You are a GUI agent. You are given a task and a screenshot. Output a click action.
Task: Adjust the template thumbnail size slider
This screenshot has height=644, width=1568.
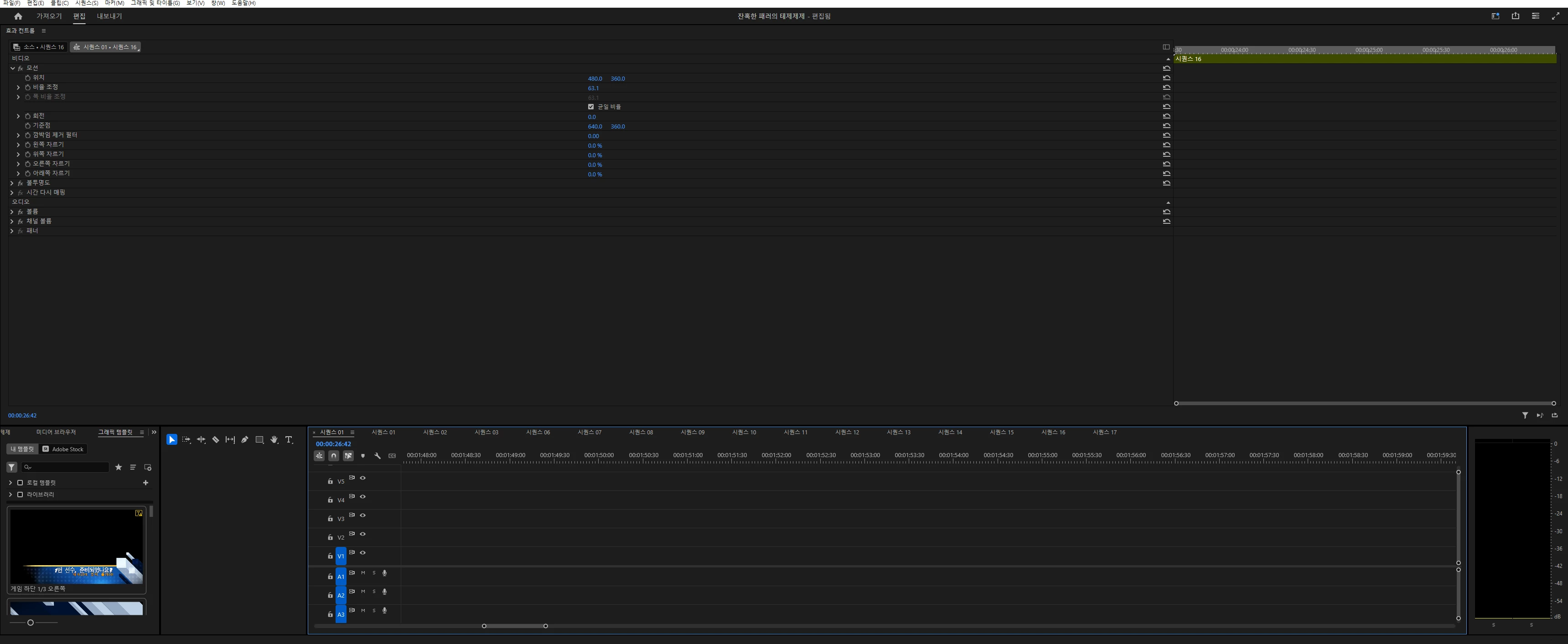31,622
